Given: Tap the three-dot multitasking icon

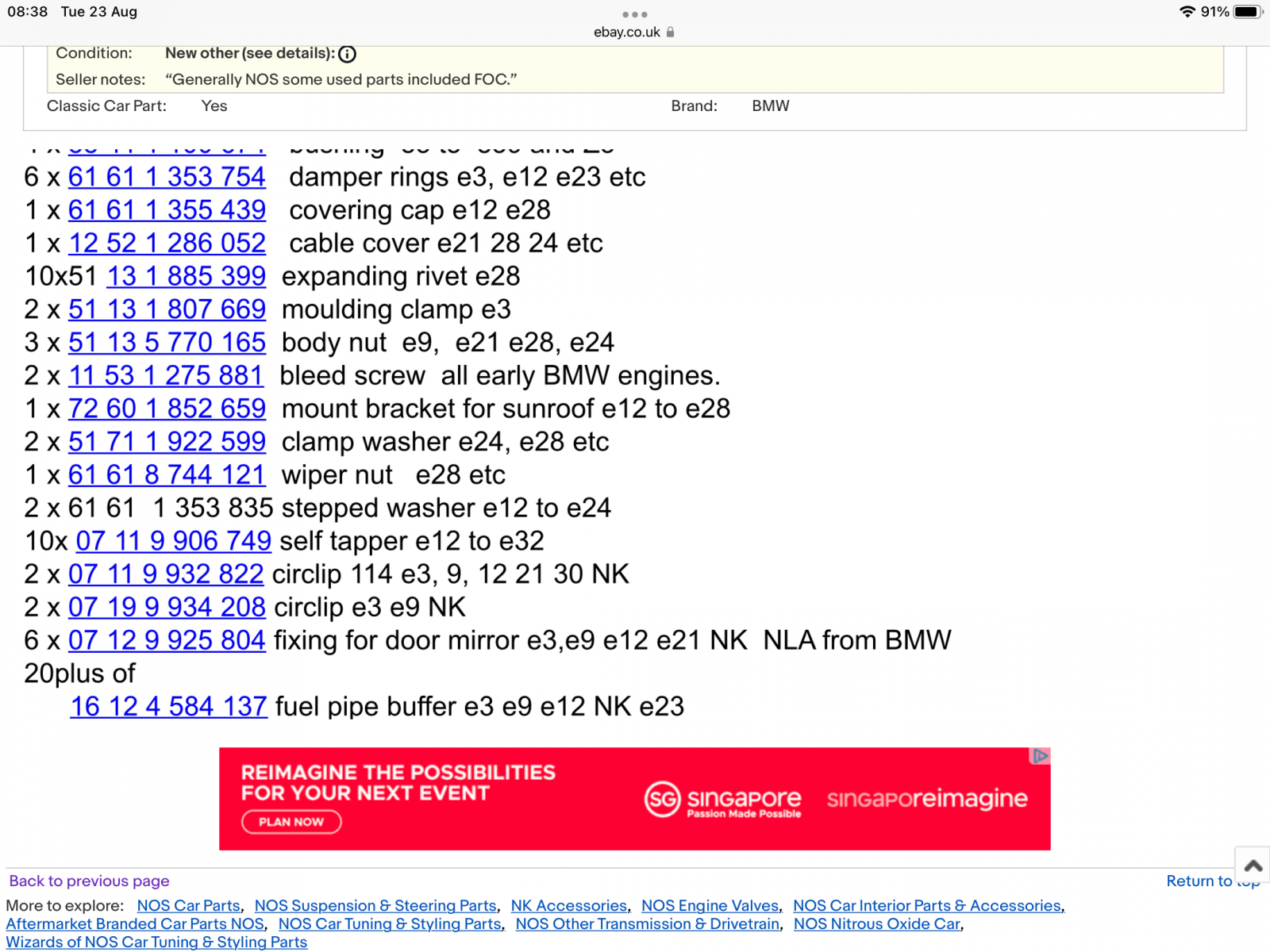Looking at the screenshot, I should coord(634,14).
